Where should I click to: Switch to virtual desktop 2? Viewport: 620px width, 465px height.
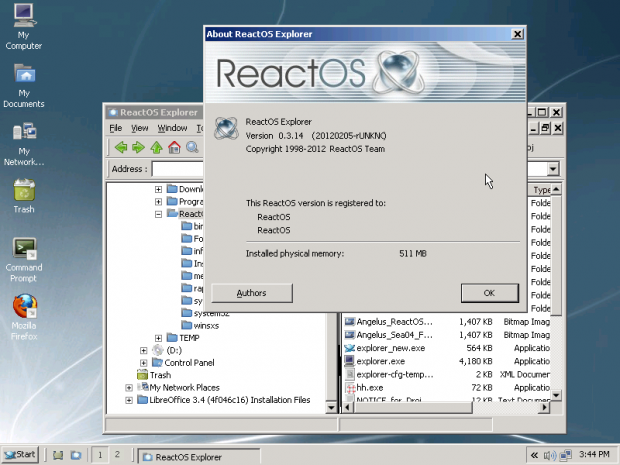tap(117, 455)
